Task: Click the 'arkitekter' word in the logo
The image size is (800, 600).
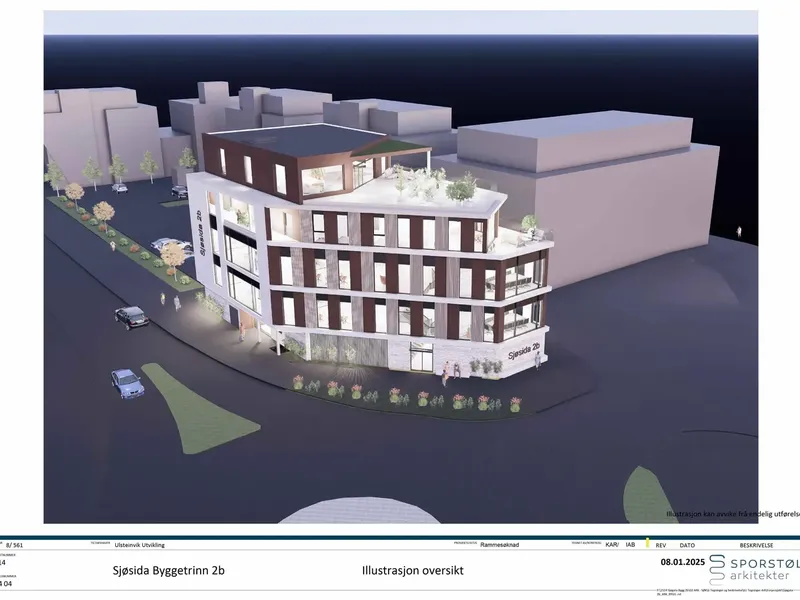Action: (x=759, y=576)
